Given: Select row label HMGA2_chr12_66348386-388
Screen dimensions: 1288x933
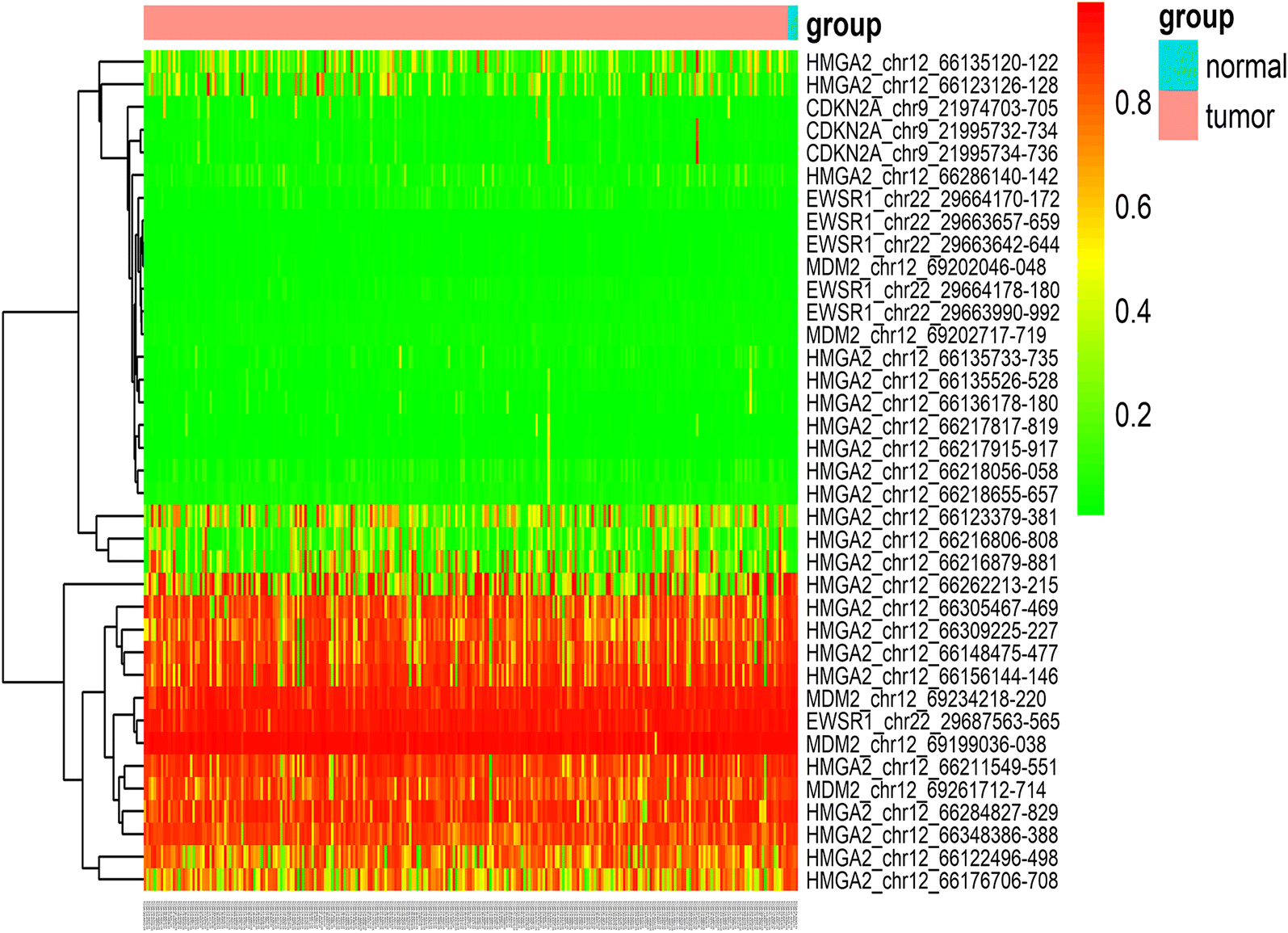Looking at the screenshot, I should (x=932, y=834).
